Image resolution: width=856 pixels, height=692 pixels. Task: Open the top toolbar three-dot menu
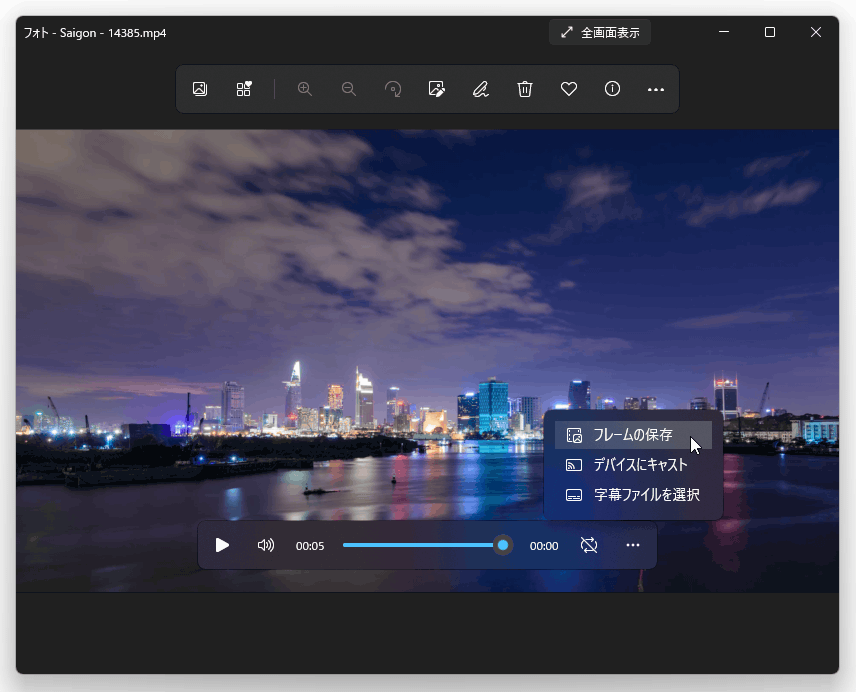[x=656, y=90]
